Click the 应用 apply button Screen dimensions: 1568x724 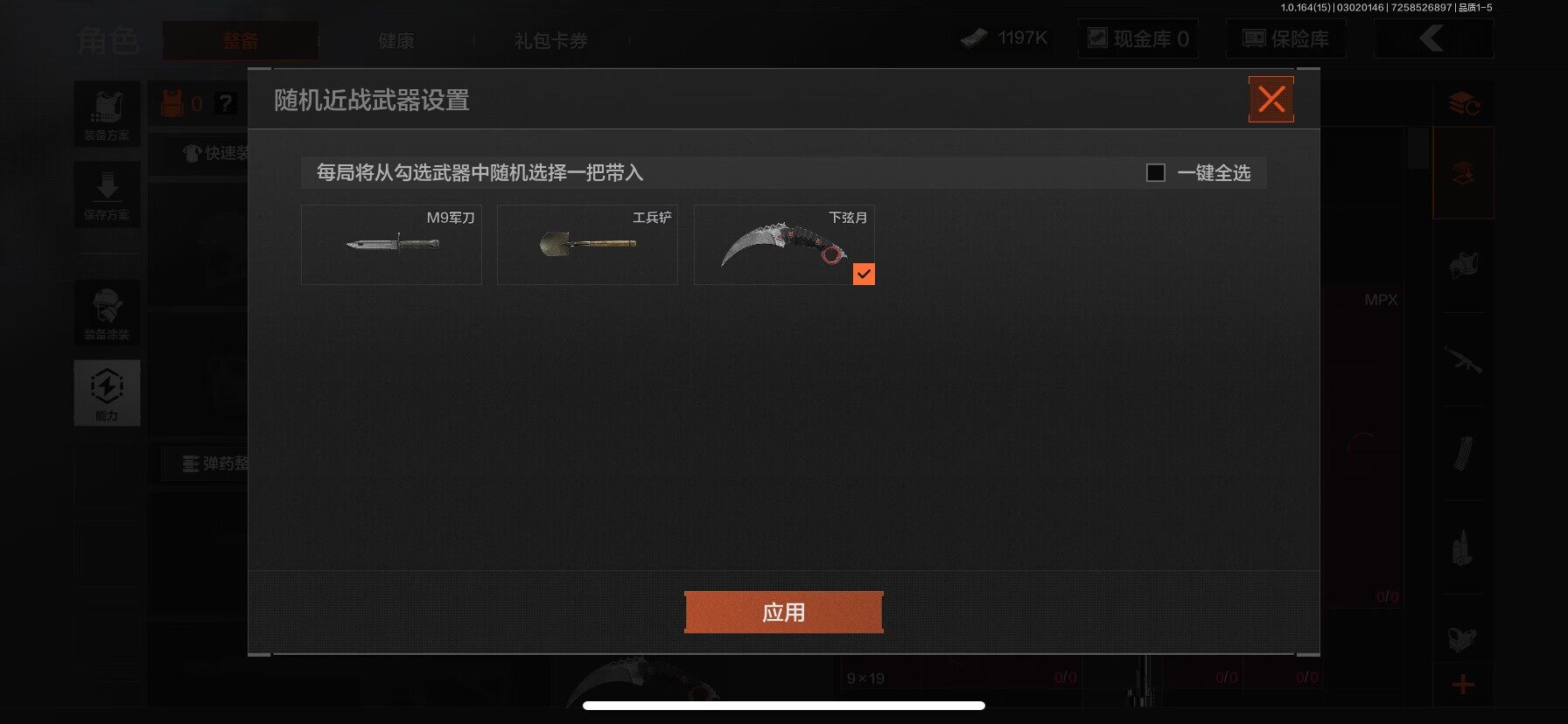coord(783,612)
